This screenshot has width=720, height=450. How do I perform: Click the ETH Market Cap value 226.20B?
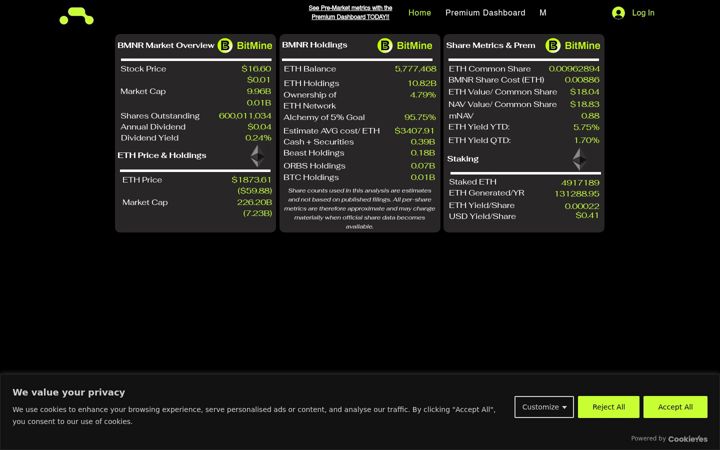254,202
